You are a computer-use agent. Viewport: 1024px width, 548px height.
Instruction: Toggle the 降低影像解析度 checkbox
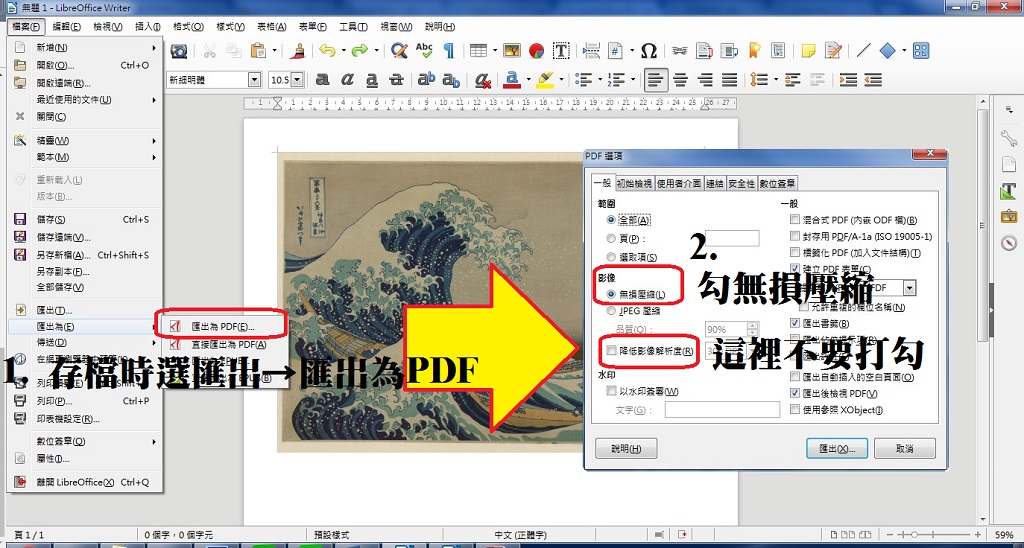tap(612, 350)
